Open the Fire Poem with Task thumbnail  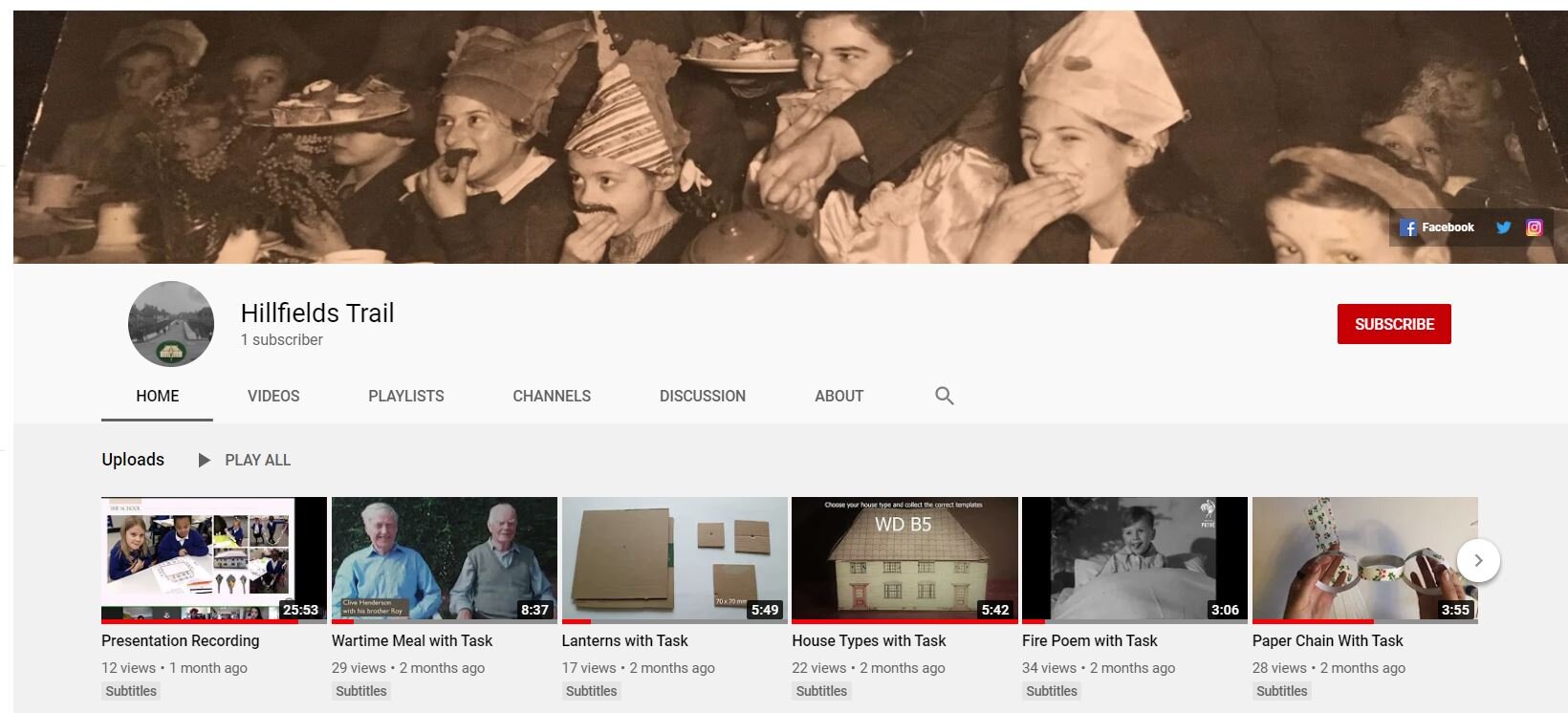point(1135,560)
